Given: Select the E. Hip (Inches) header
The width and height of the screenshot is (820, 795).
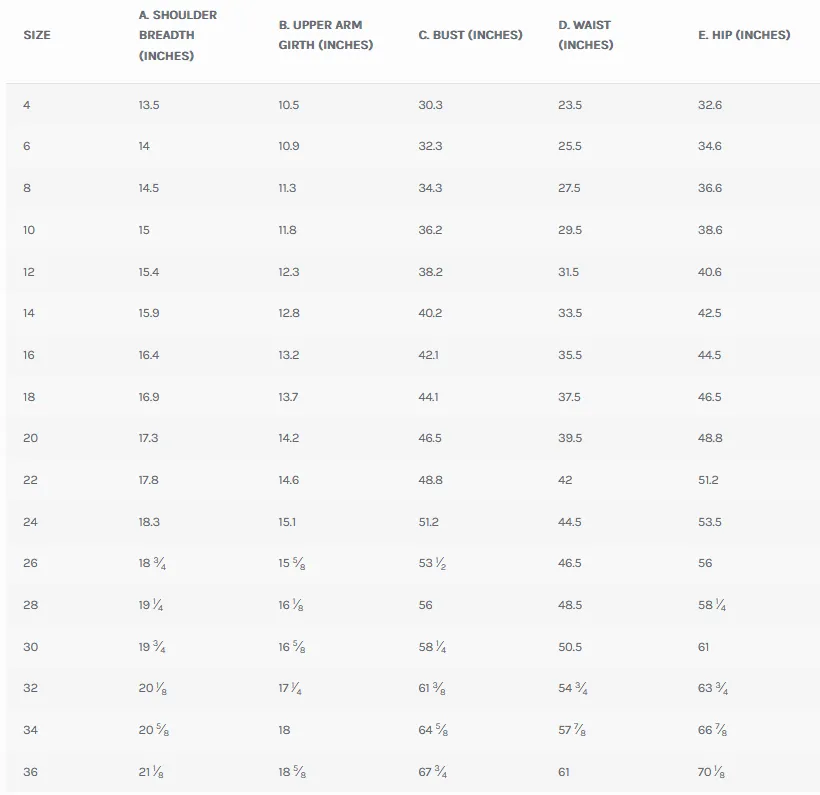Looking at the screenshot, I should (x=744, y=35).
